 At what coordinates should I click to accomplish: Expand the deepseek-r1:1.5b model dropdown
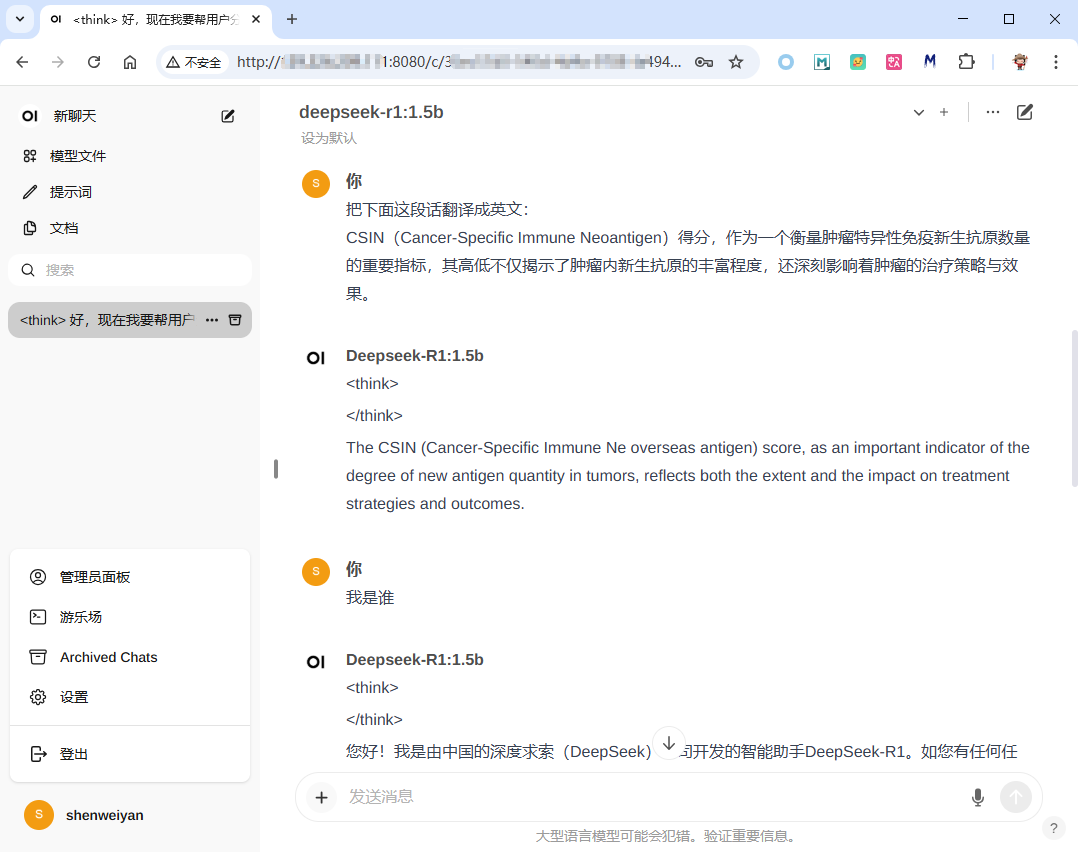pos(918,113)
